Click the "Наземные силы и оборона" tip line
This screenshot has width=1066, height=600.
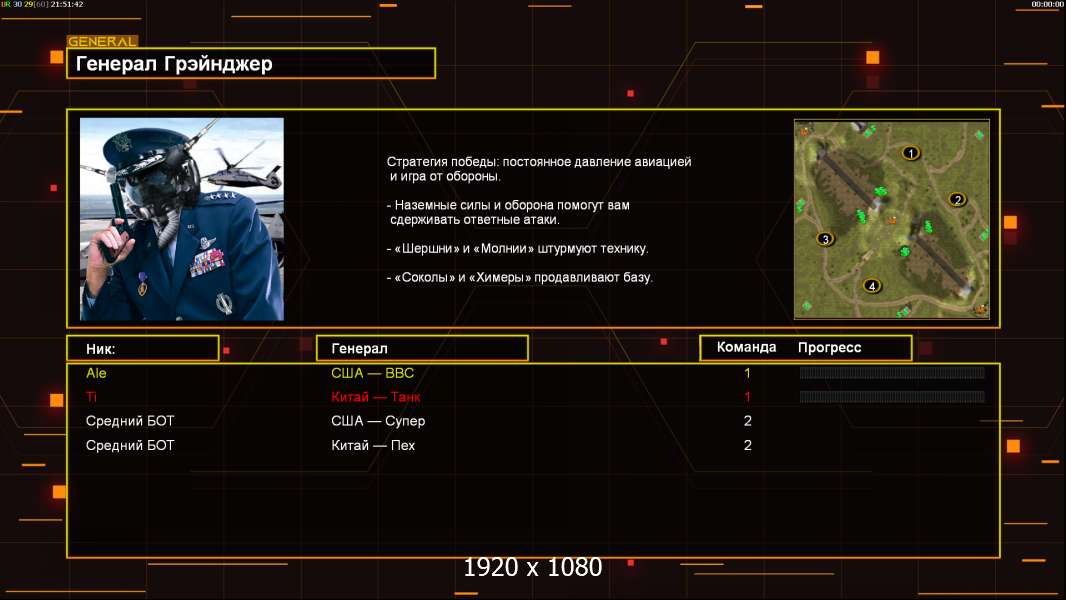509,212
